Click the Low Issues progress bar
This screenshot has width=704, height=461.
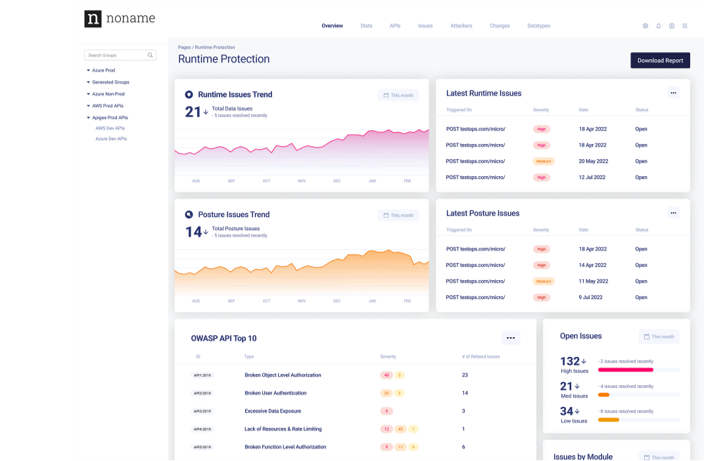point(638,420)
